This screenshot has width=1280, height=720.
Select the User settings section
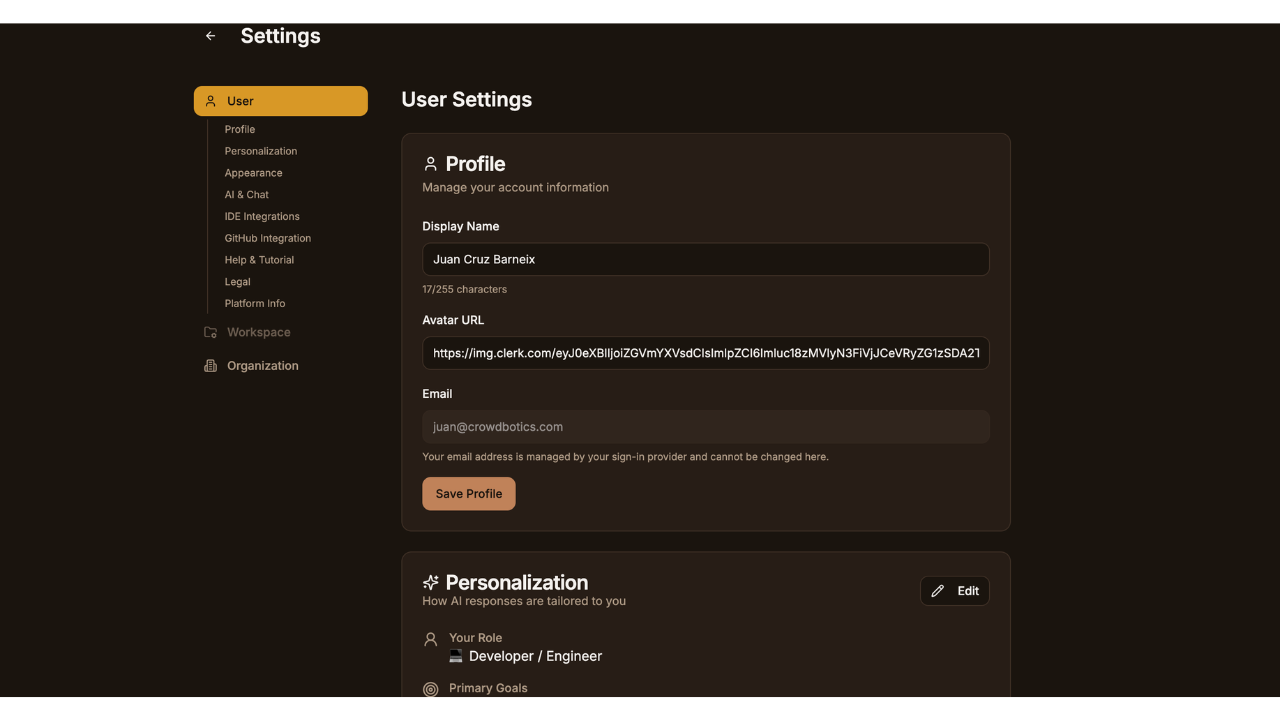[x=281, y=101]
